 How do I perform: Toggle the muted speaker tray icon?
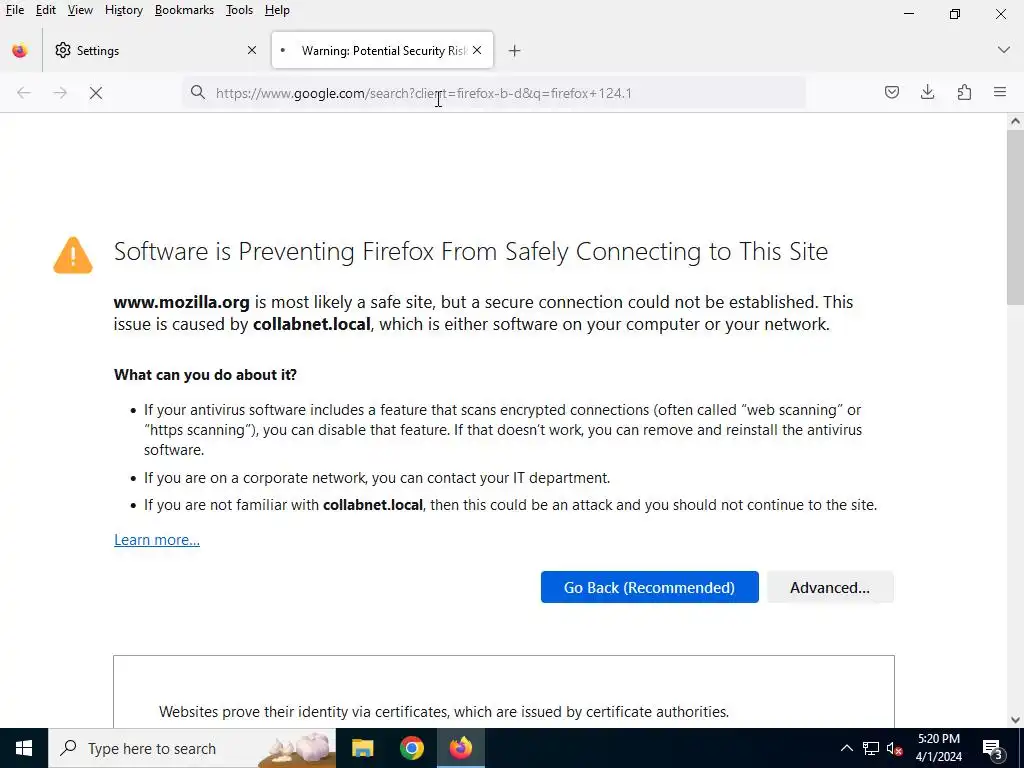[896, 749]
